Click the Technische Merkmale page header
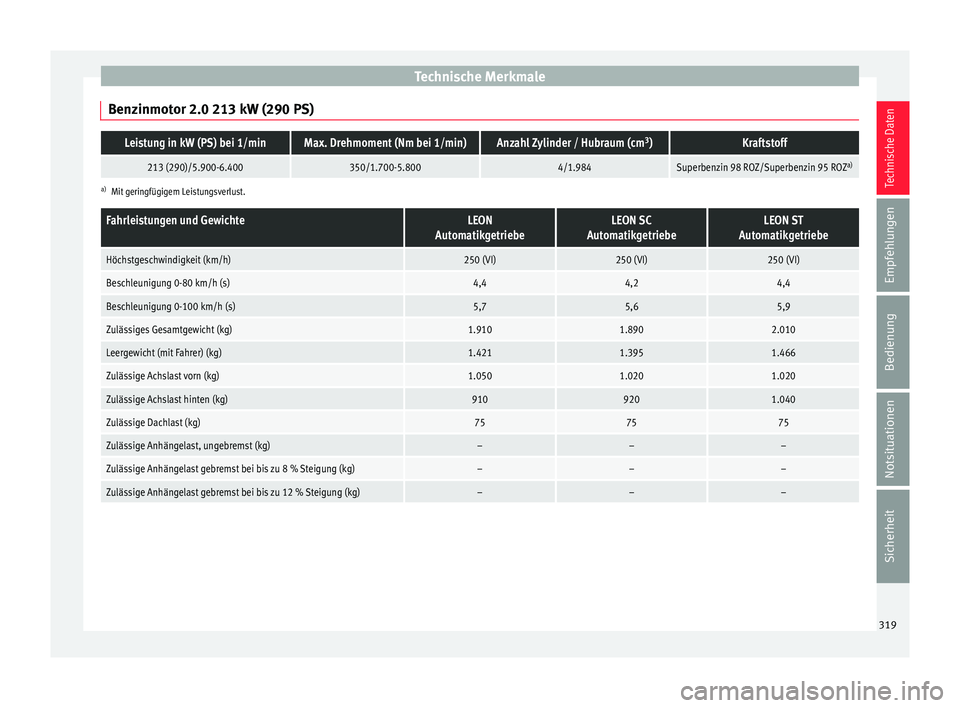The height and width of the screenshot is (708, 960). click(479, 77)
